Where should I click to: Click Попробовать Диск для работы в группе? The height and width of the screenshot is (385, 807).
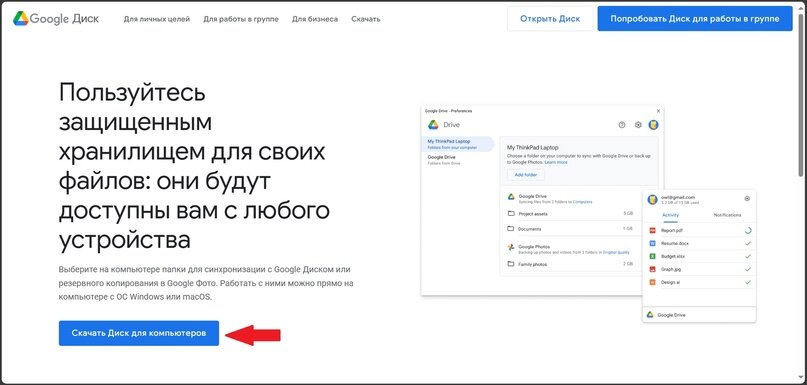695,19
